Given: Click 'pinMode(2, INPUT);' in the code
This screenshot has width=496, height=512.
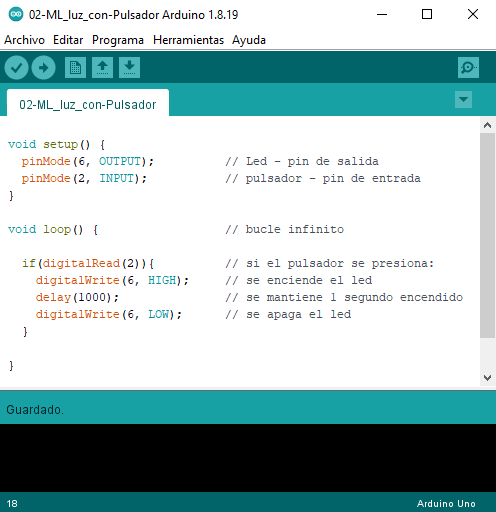Looking at the screenshot, I should pyautogui.click(x=84, y=178).
